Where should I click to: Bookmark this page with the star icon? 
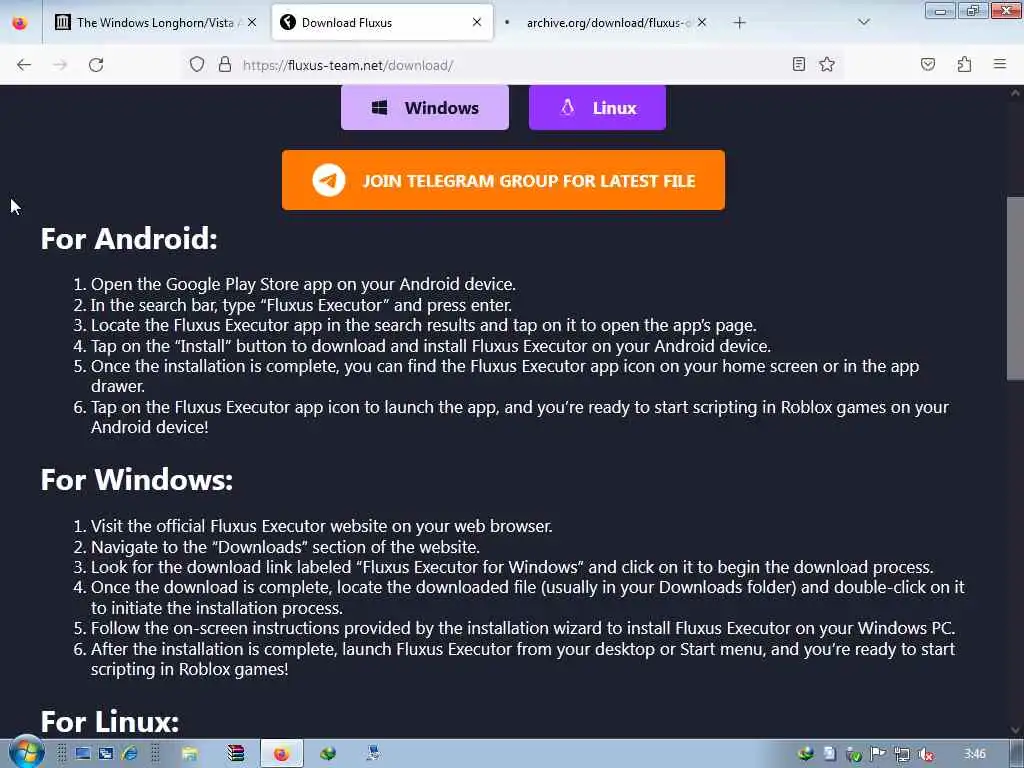827,64
